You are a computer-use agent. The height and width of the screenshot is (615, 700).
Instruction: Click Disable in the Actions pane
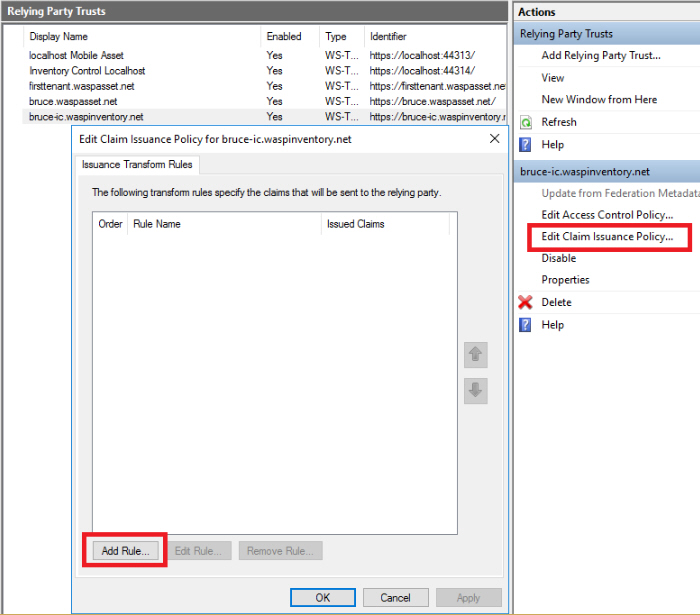559,258
